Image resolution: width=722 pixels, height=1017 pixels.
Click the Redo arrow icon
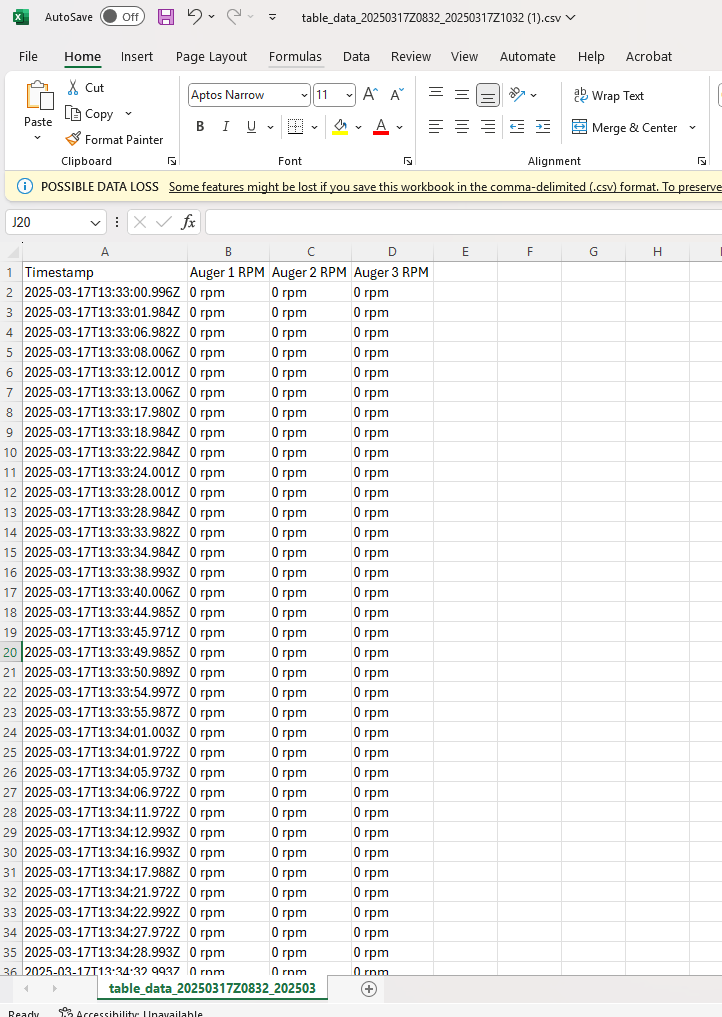click(233, 17)
